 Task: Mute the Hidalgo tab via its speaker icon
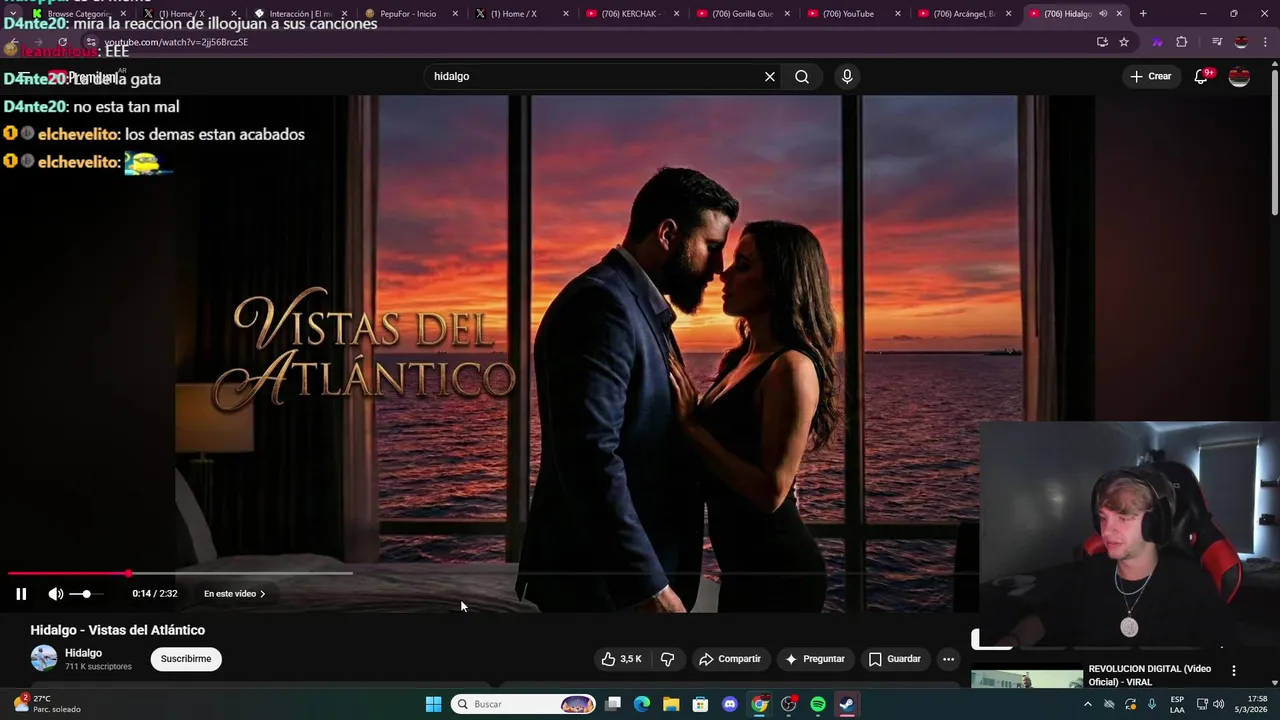tap(1103, 14)
